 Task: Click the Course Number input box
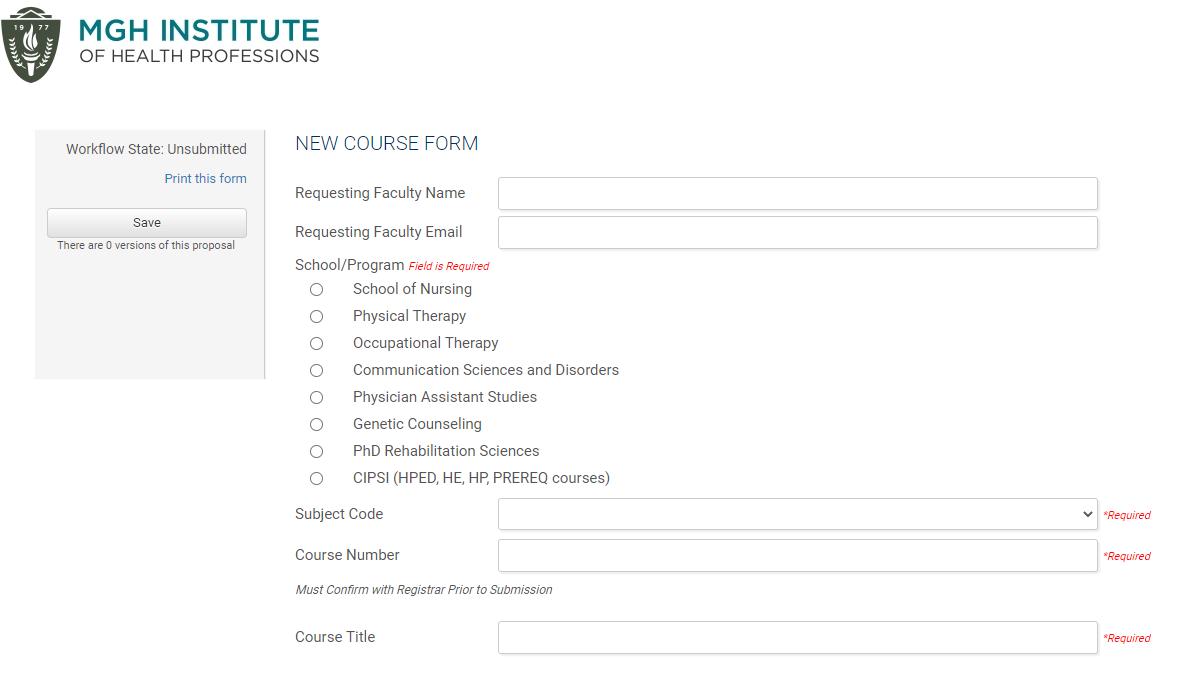pos(797,555)
